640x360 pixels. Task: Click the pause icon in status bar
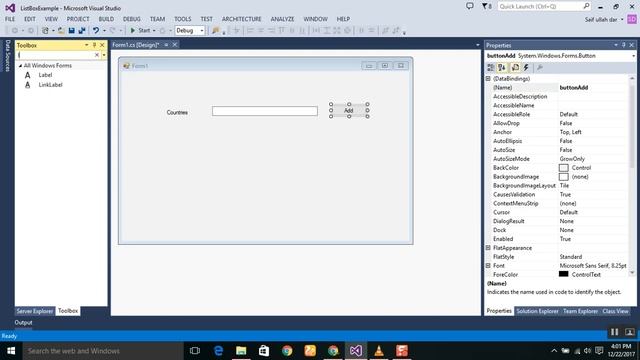[614, 332]
